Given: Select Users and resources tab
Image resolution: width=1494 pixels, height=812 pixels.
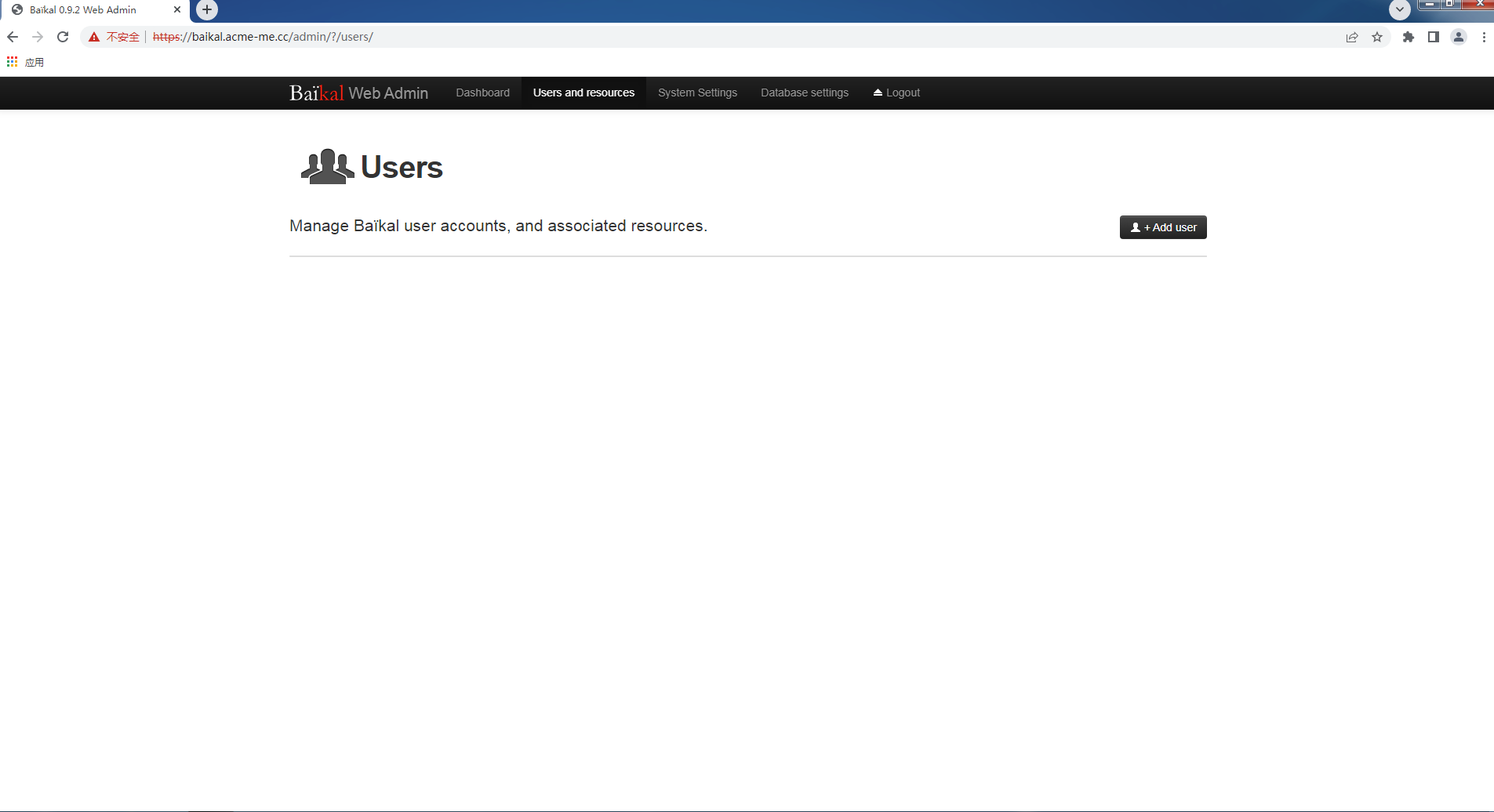Looking at the screenshot, I should click(x=583, y=92).
